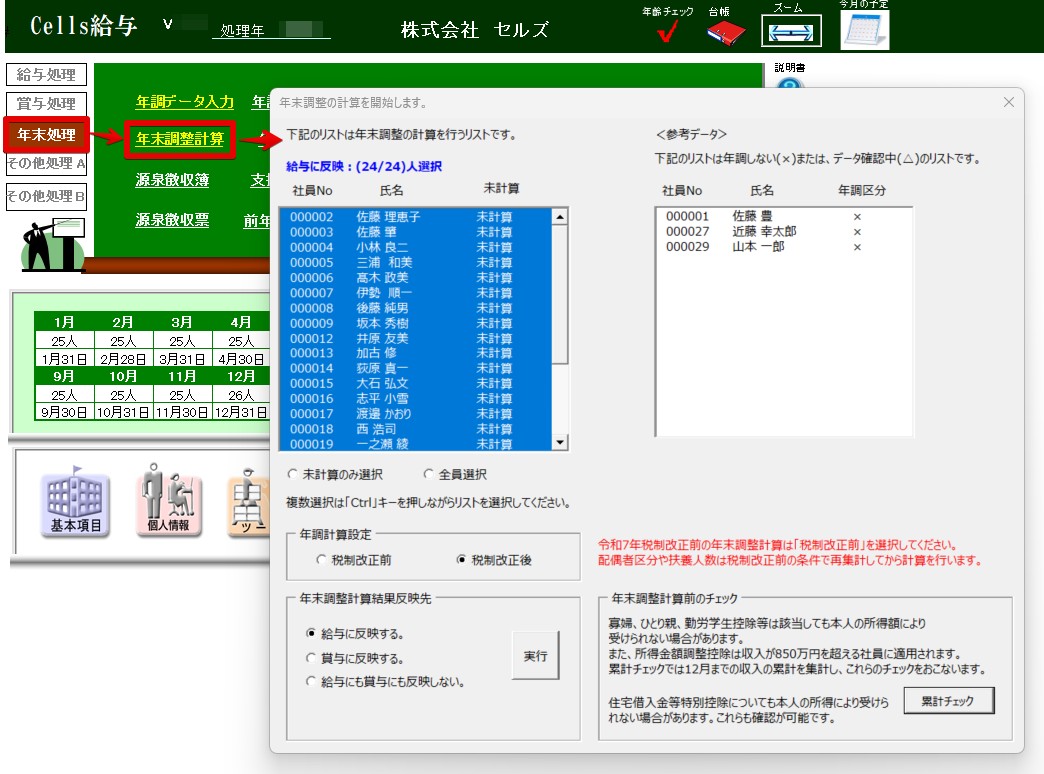
Task: Select the 全員選択 radio button
Action: 430,475
